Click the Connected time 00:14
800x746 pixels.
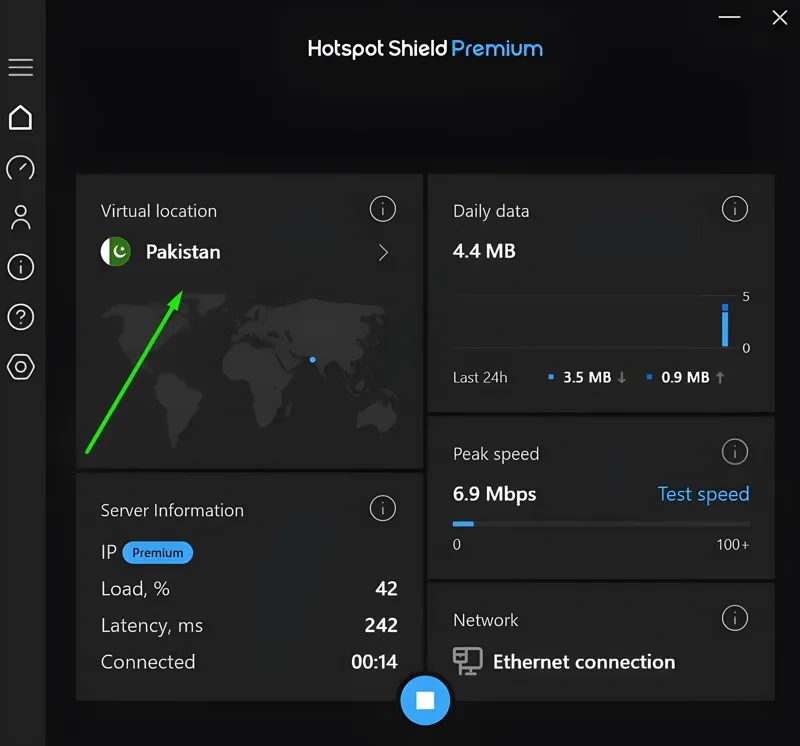[x=374, y=662]
